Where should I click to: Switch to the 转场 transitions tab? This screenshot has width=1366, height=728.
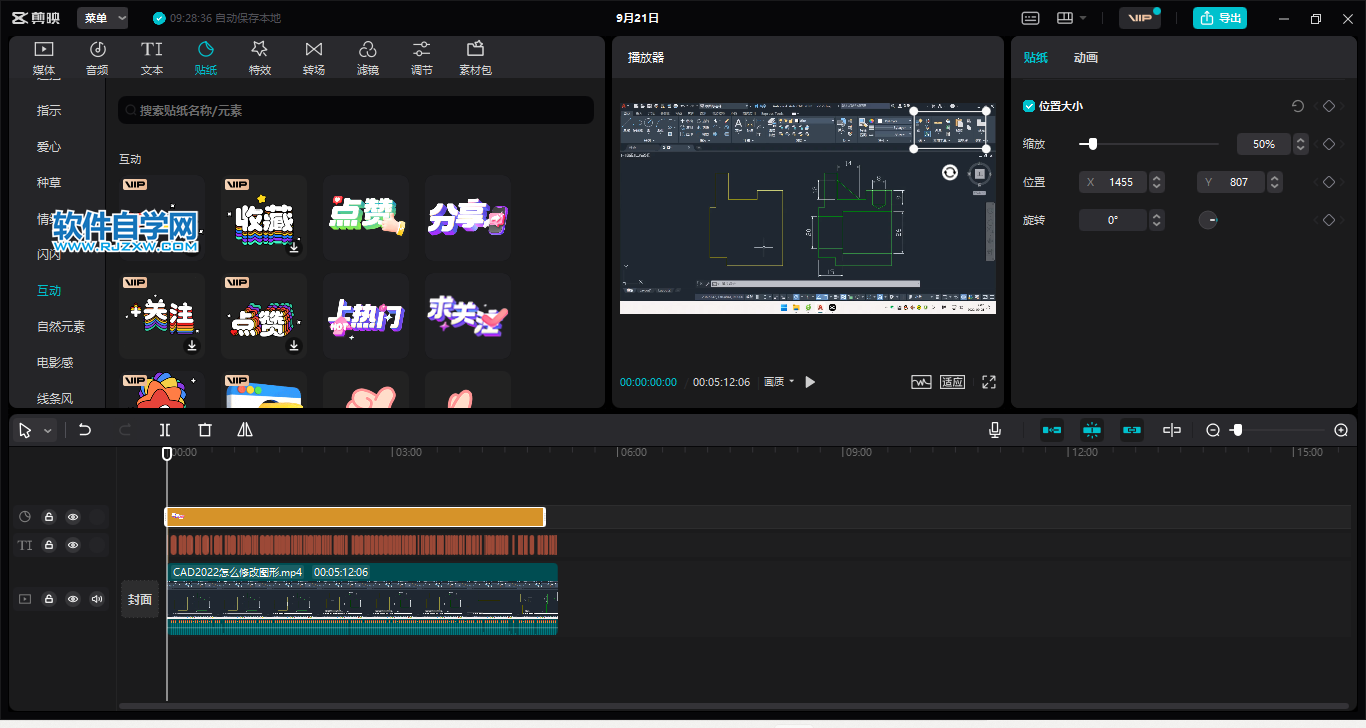coord(314,58)
